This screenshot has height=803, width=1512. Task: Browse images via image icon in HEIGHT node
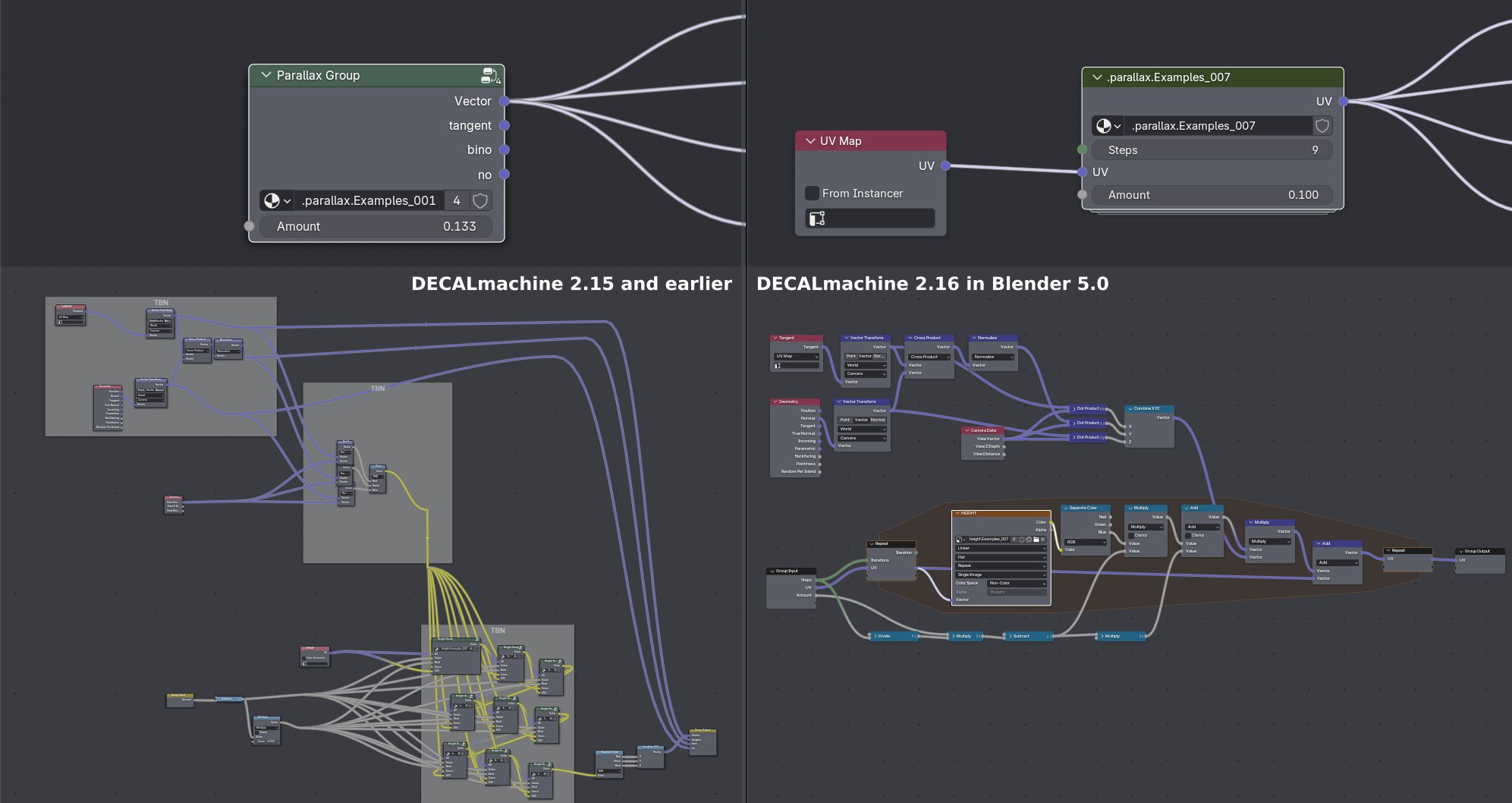pos(960,540)
